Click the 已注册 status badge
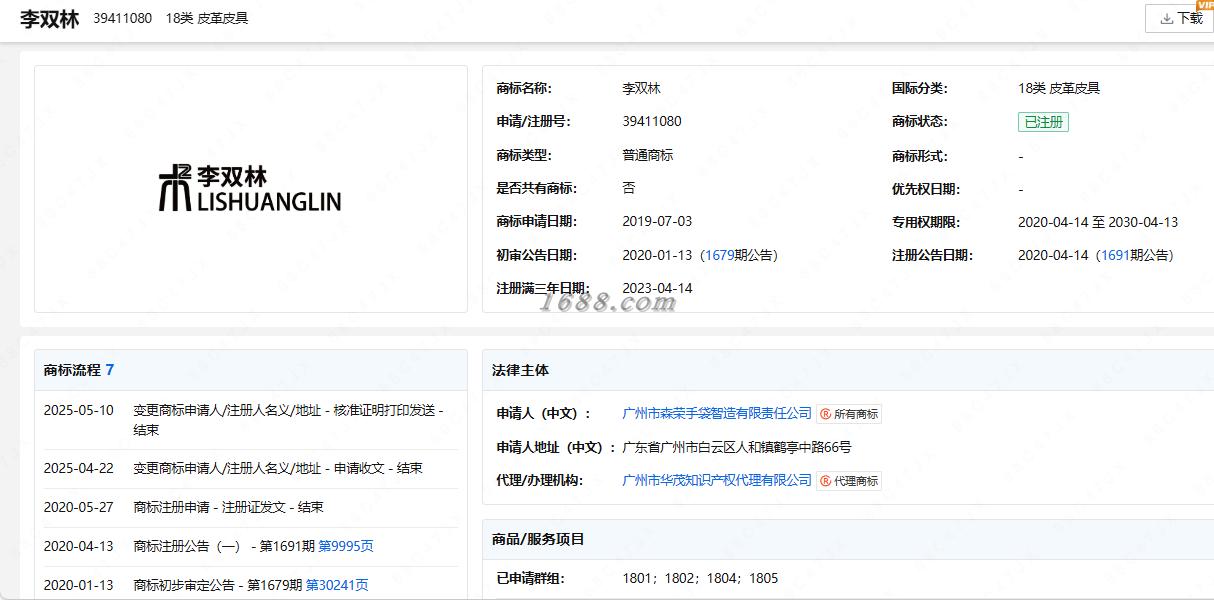The height and width of the screenshot is (600, 1214). [1043, 122]
